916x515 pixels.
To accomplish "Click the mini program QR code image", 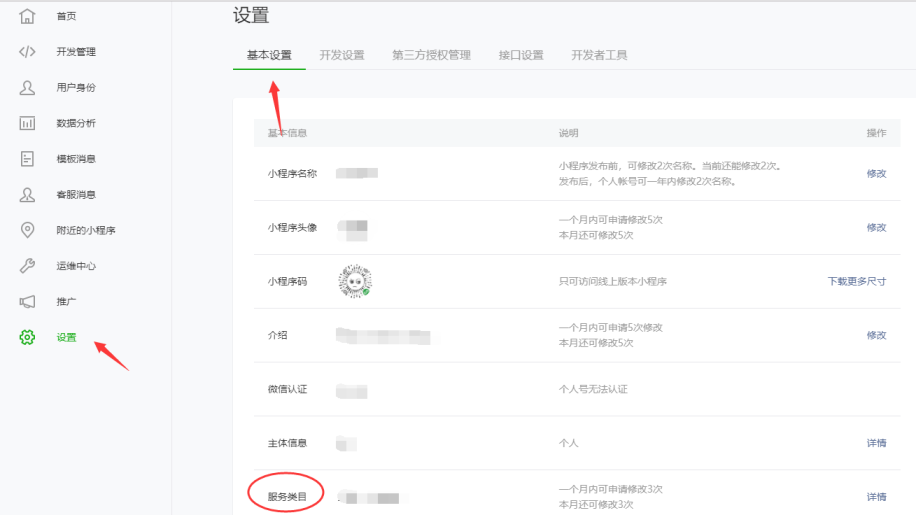I will (x=355, y=281).
